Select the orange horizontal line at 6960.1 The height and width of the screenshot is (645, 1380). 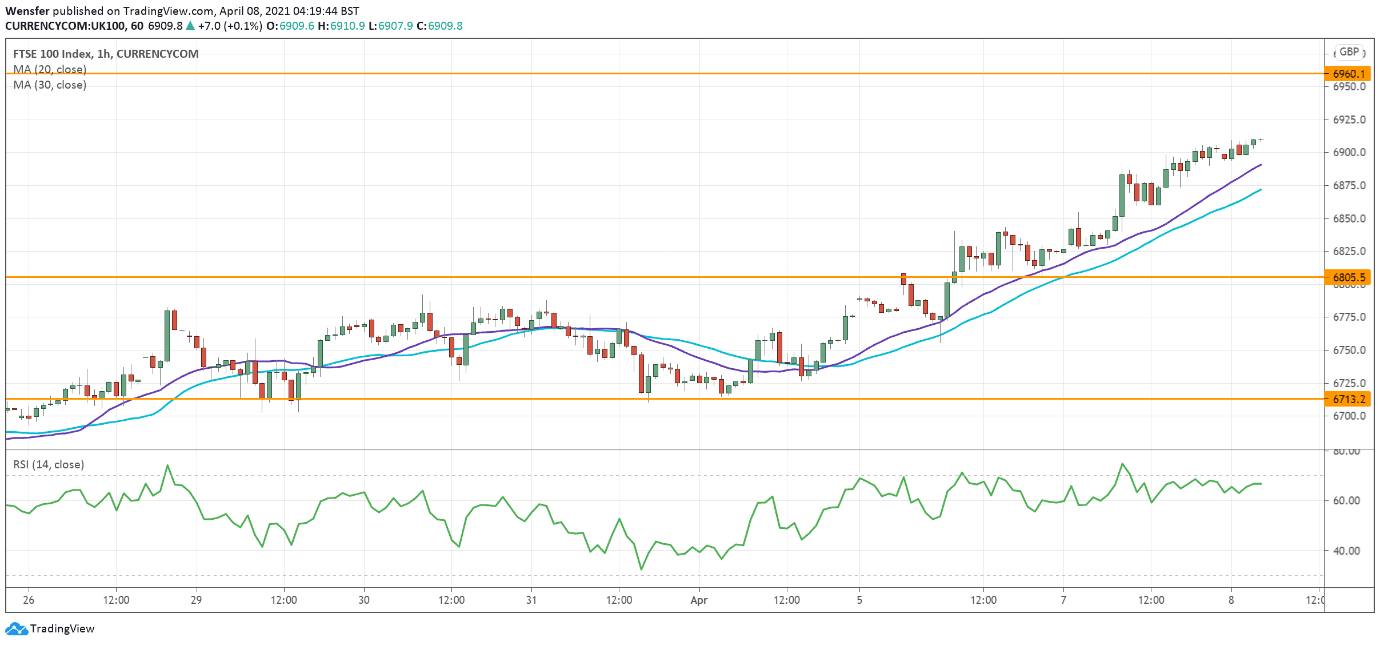pos(600,74)
